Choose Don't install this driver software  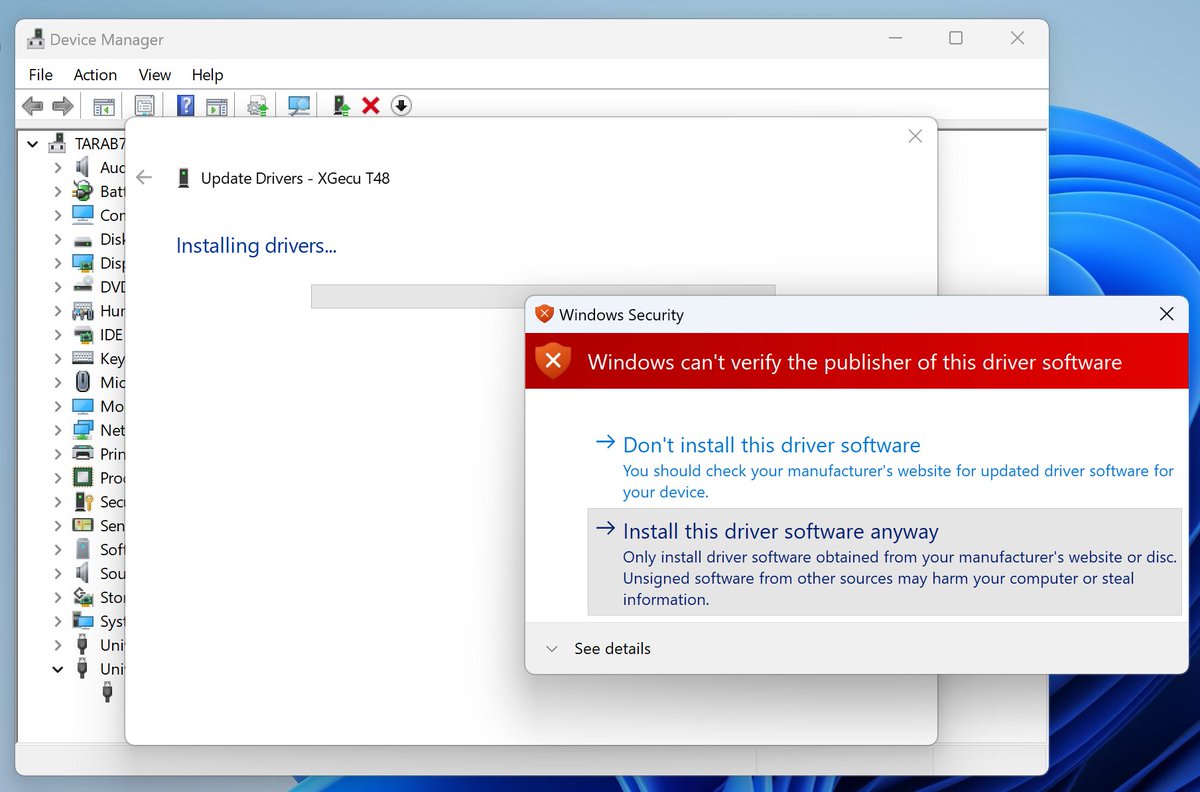tap(885, 467)
